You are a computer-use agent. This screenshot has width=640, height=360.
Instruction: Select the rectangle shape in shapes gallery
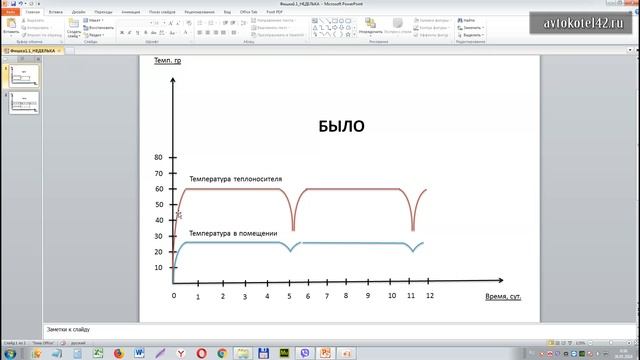coord(335,21)
